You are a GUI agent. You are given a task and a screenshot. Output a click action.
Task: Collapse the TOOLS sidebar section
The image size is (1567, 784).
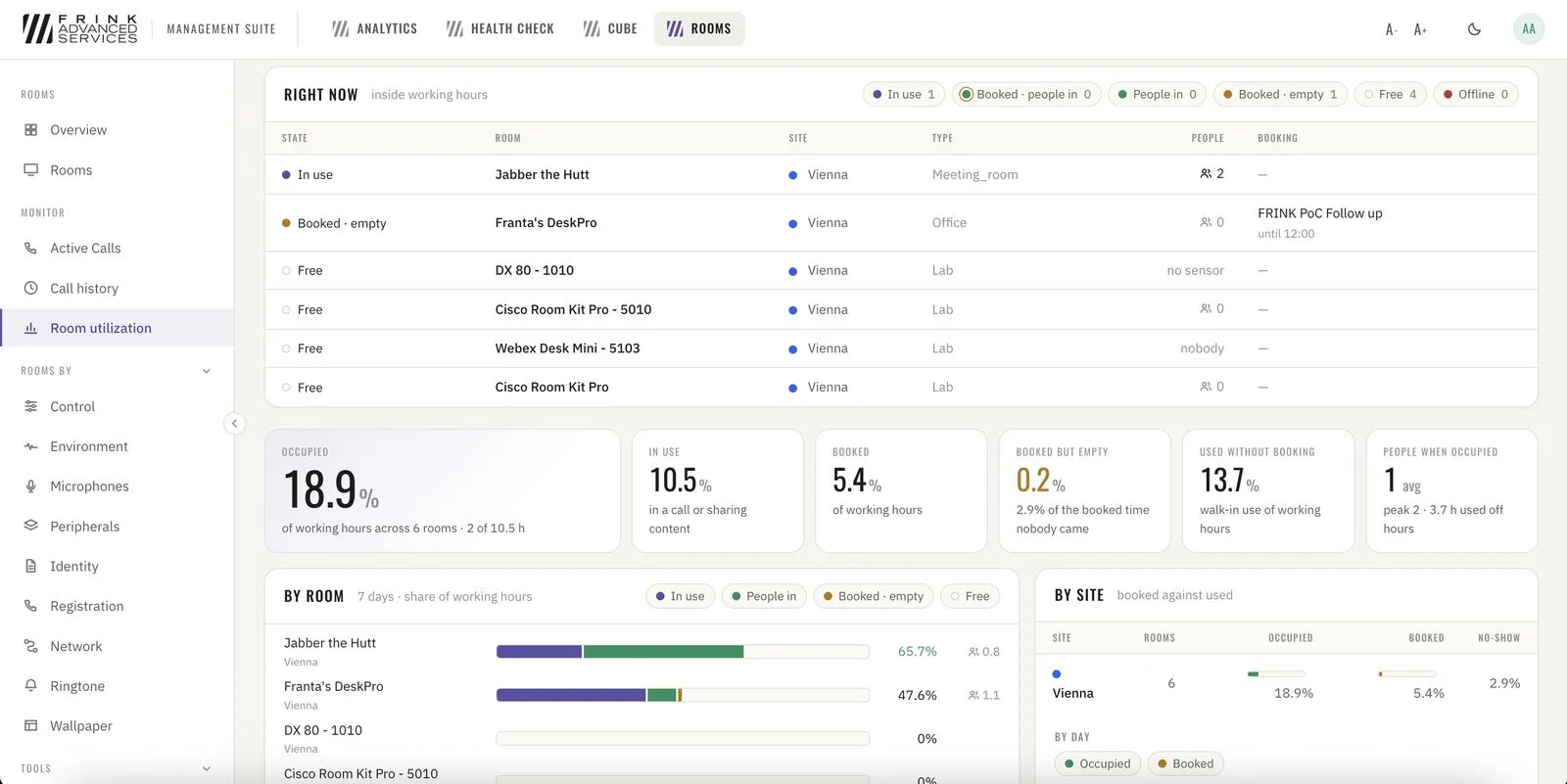207,769
